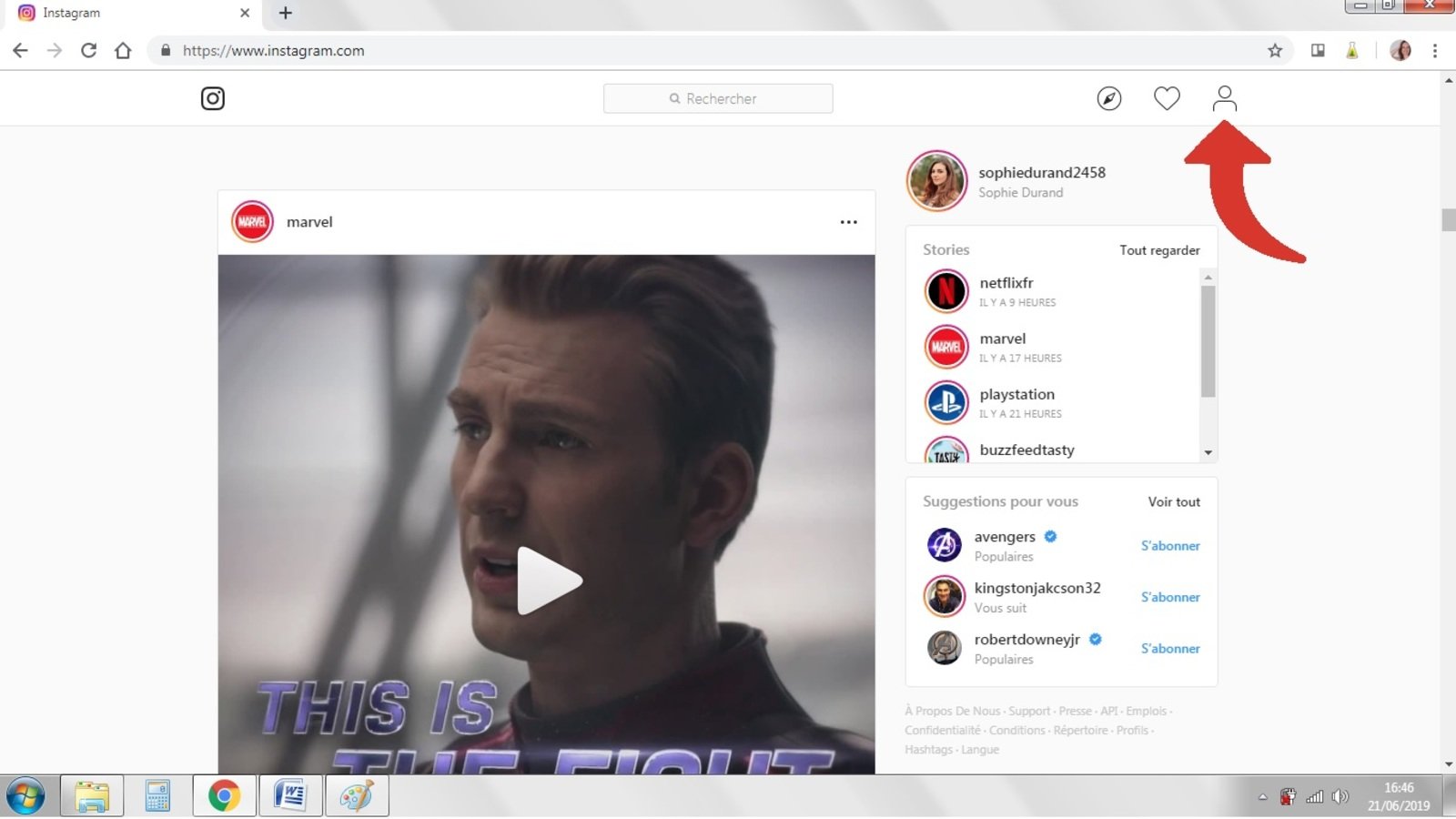Follow kingstonjakcson32 with S'abonner
This screenshot has height=819, width=1456.
(x=1170, y=597)
